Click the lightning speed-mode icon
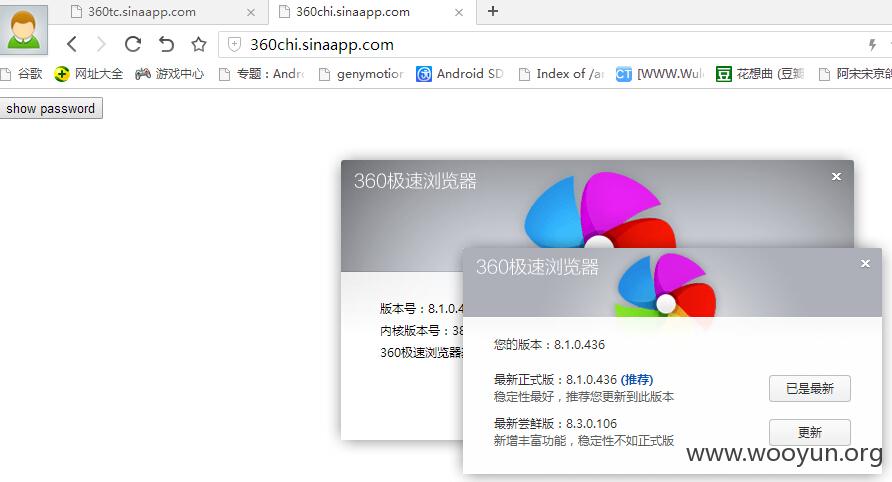This screenshot has width=892, height=482. [x=872, y=45]
